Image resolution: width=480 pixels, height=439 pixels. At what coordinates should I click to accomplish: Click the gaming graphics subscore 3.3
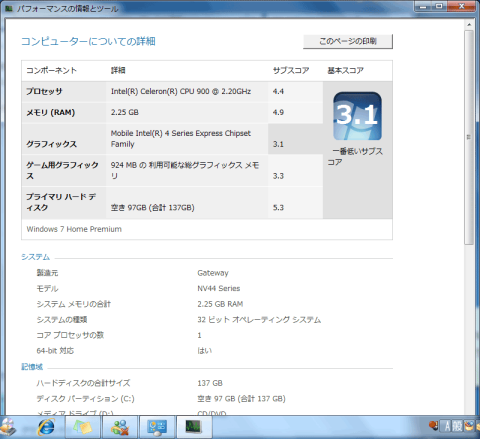click(x=278, y=176)
